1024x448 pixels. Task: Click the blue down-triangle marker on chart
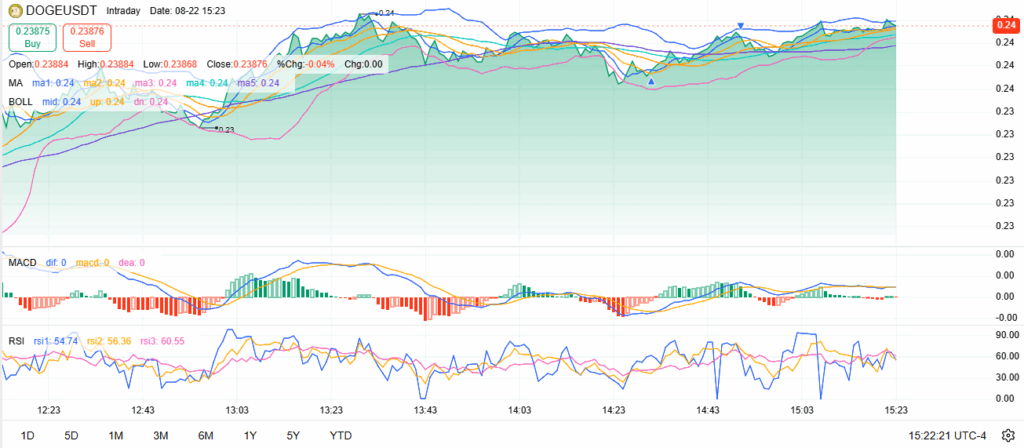[740, 26]
